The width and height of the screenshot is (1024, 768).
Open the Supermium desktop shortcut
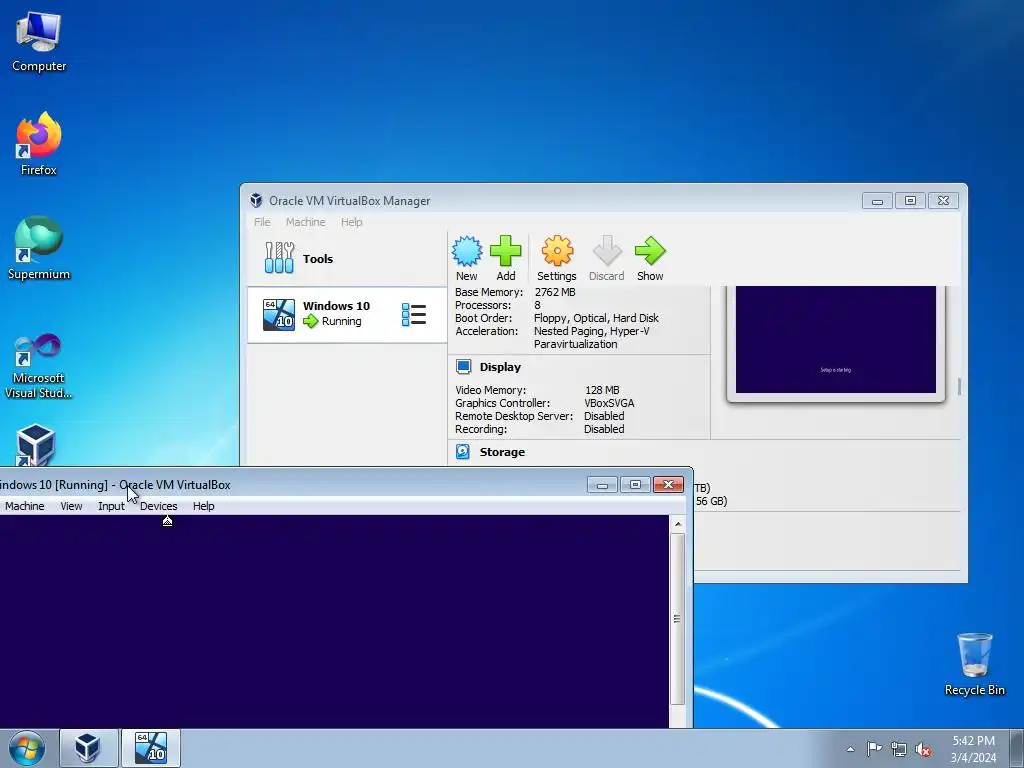(x=39, y=248)
